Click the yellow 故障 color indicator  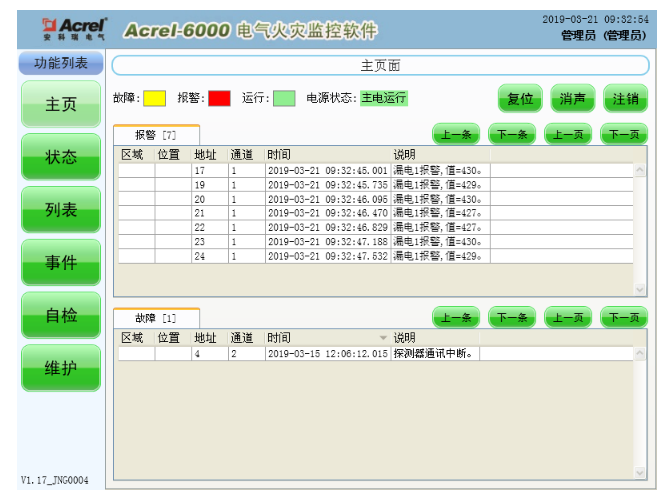coord(154,98)
